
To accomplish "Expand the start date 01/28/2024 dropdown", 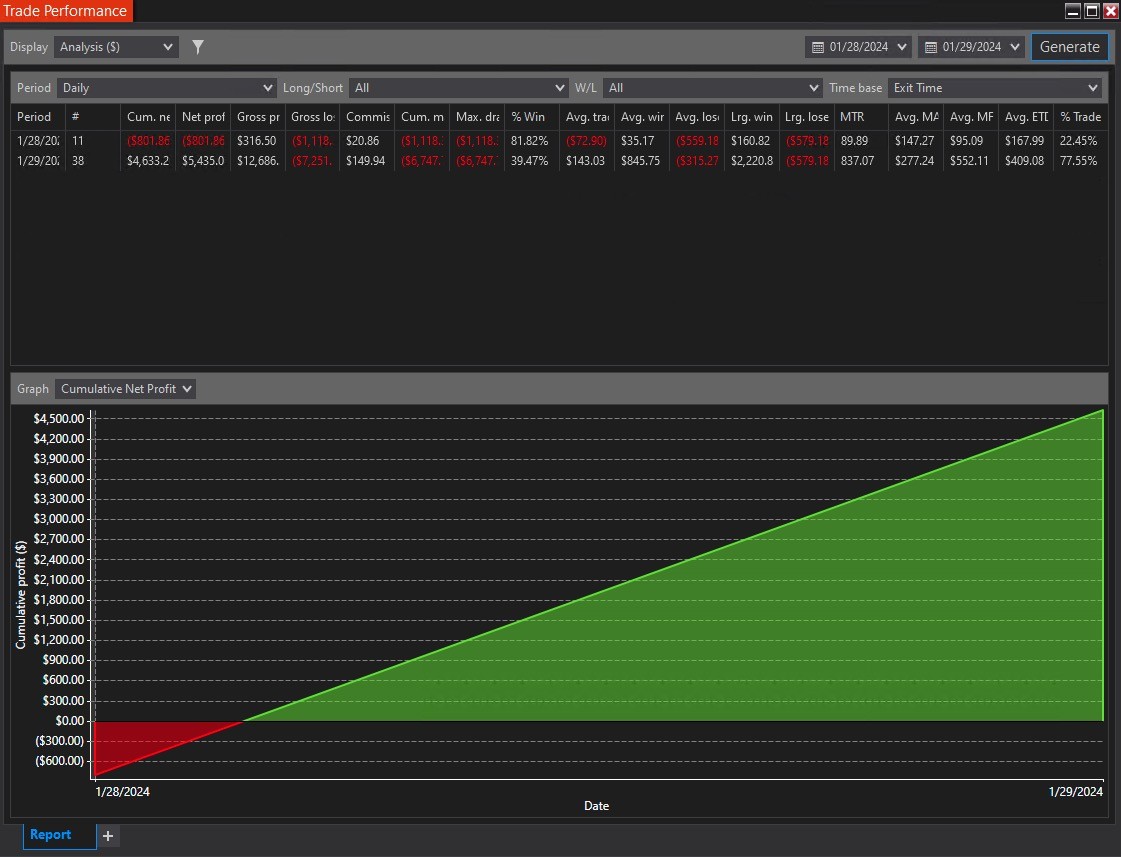I will click(x=902, y=47).
